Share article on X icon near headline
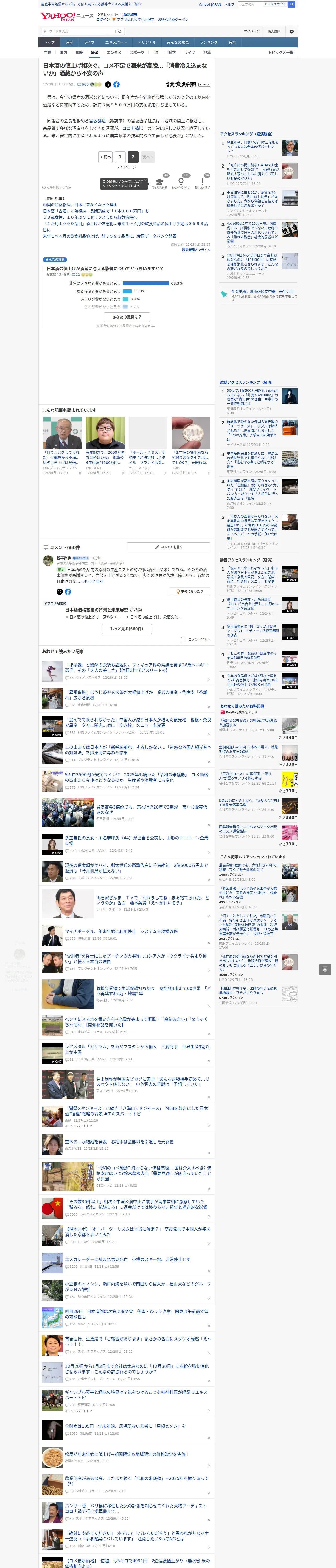This screenshot has width=336, height=1568. pyautogui.click(x=108, y=85)
